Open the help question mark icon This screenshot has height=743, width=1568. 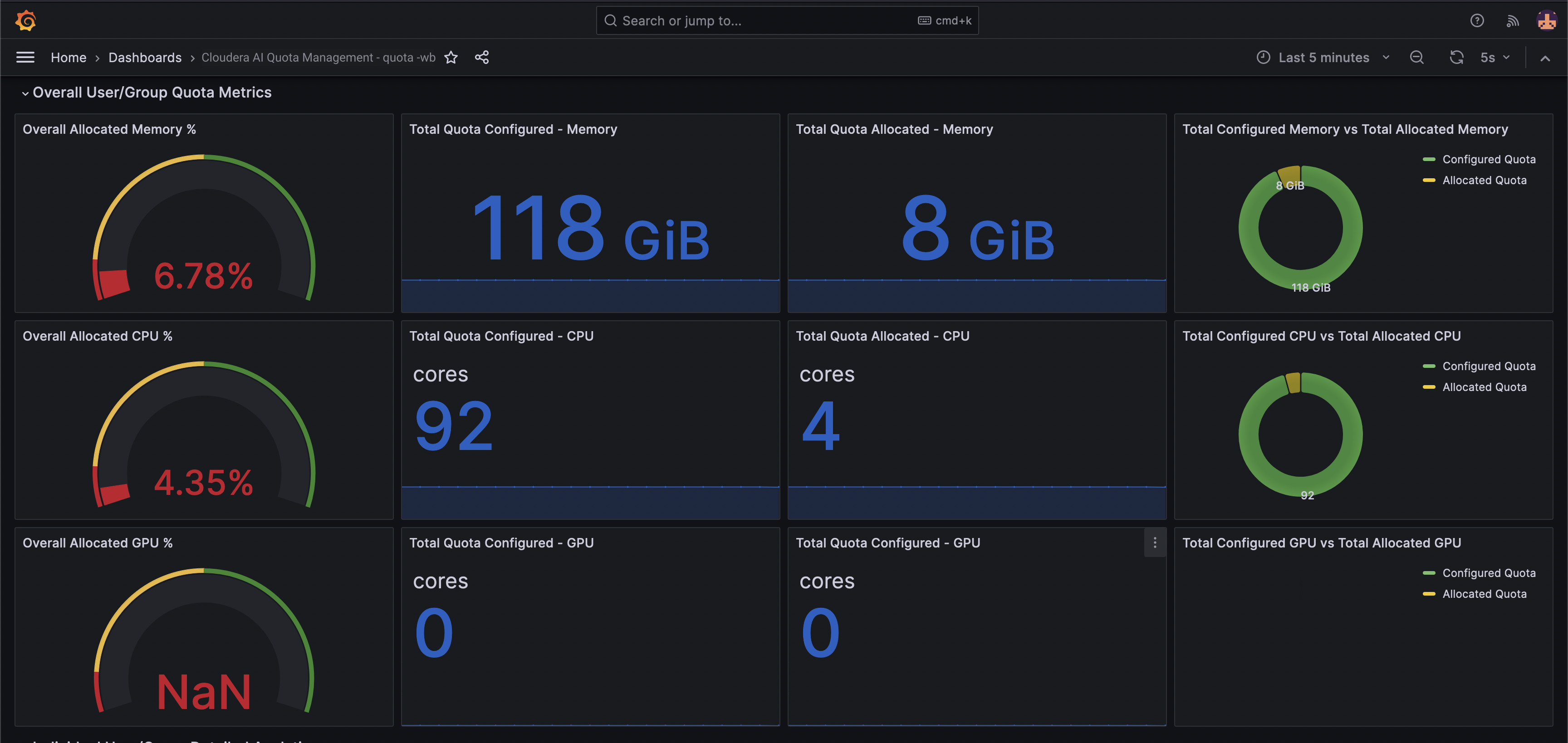pos(1477,21)
